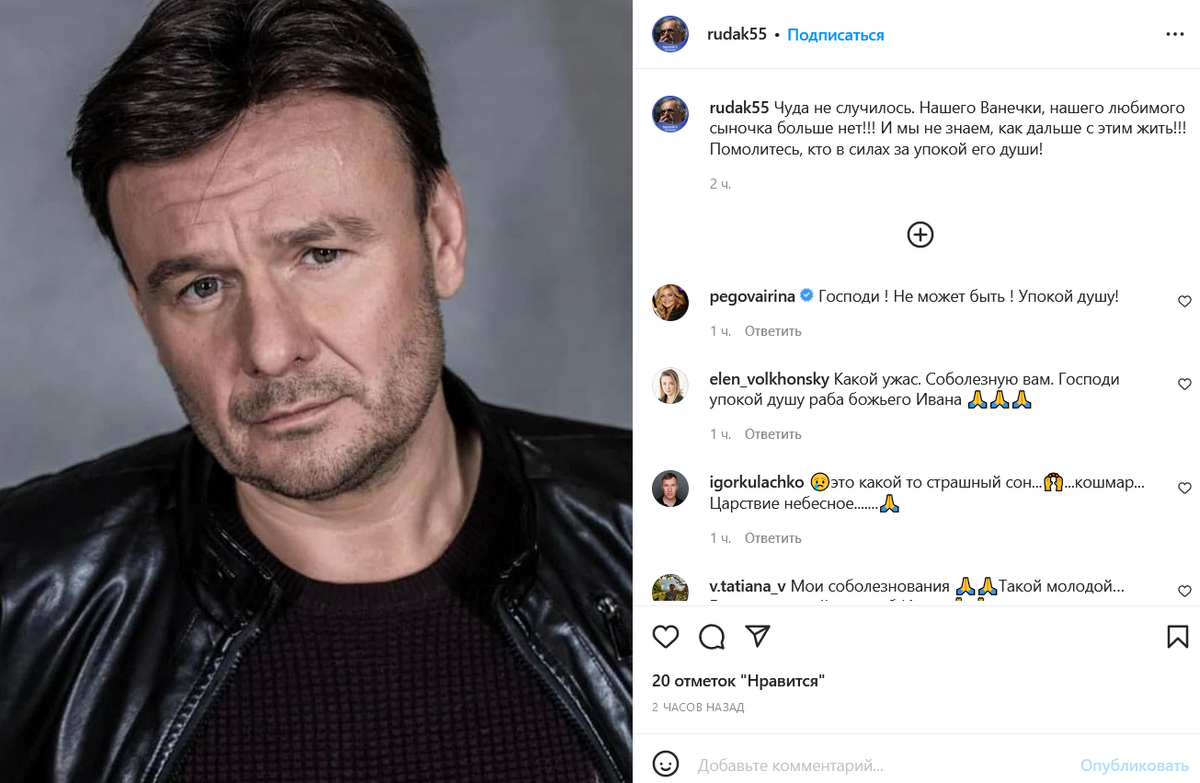Save post with bookmark icon

[x=1177, y=637]
